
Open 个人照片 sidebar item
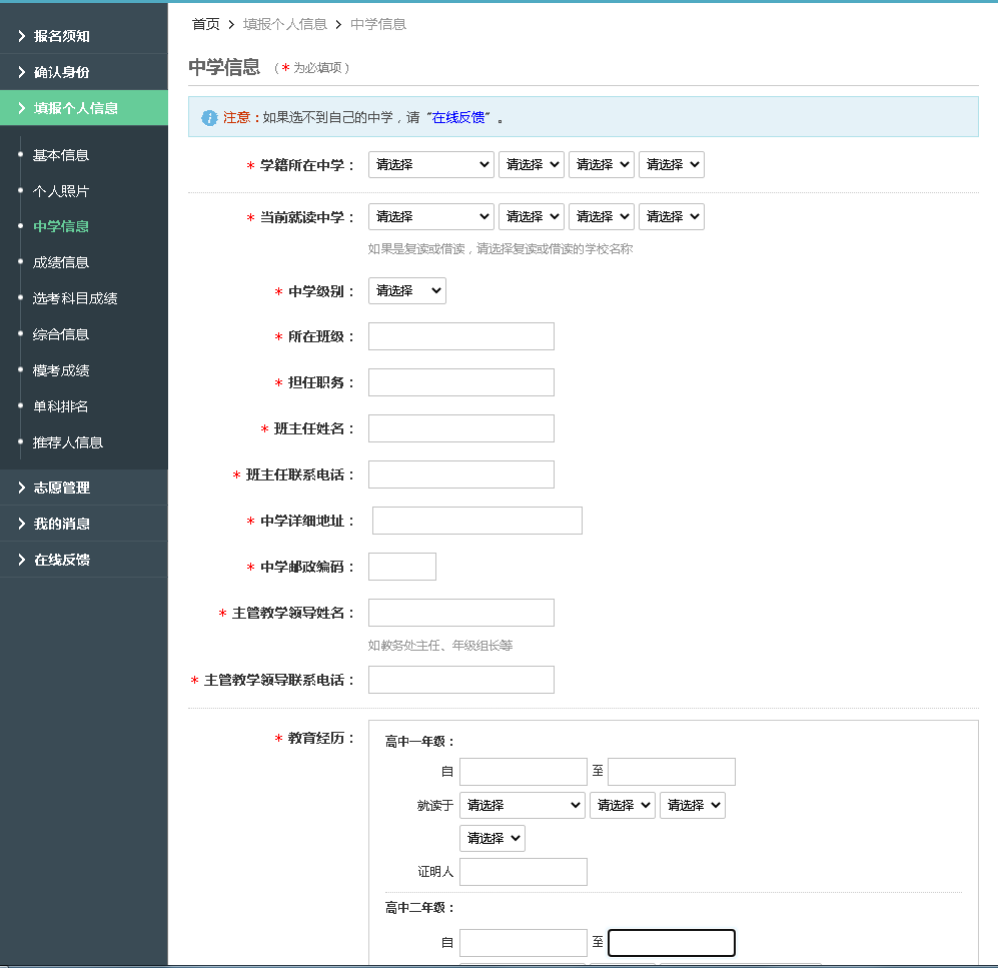[x=61, y=191]
